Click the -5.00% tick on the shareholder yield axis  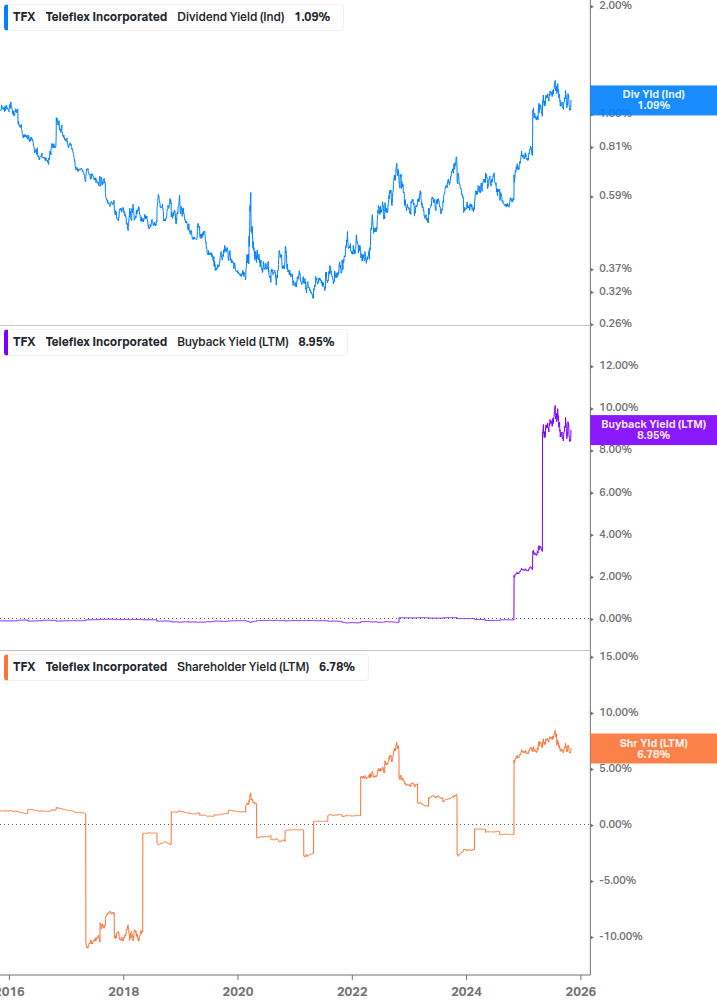tap(617, 881)
